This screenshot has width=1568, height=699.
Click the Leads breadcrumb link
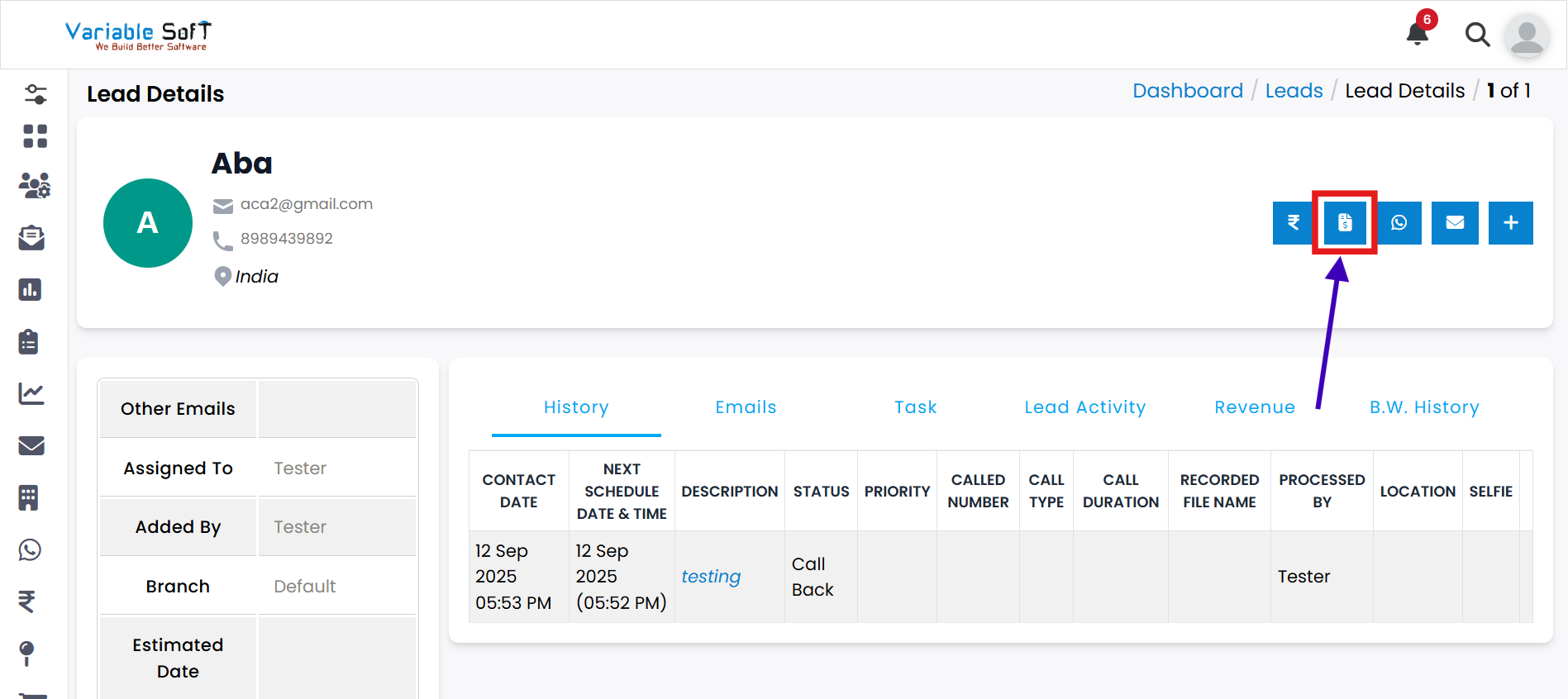coord(1294,91)
